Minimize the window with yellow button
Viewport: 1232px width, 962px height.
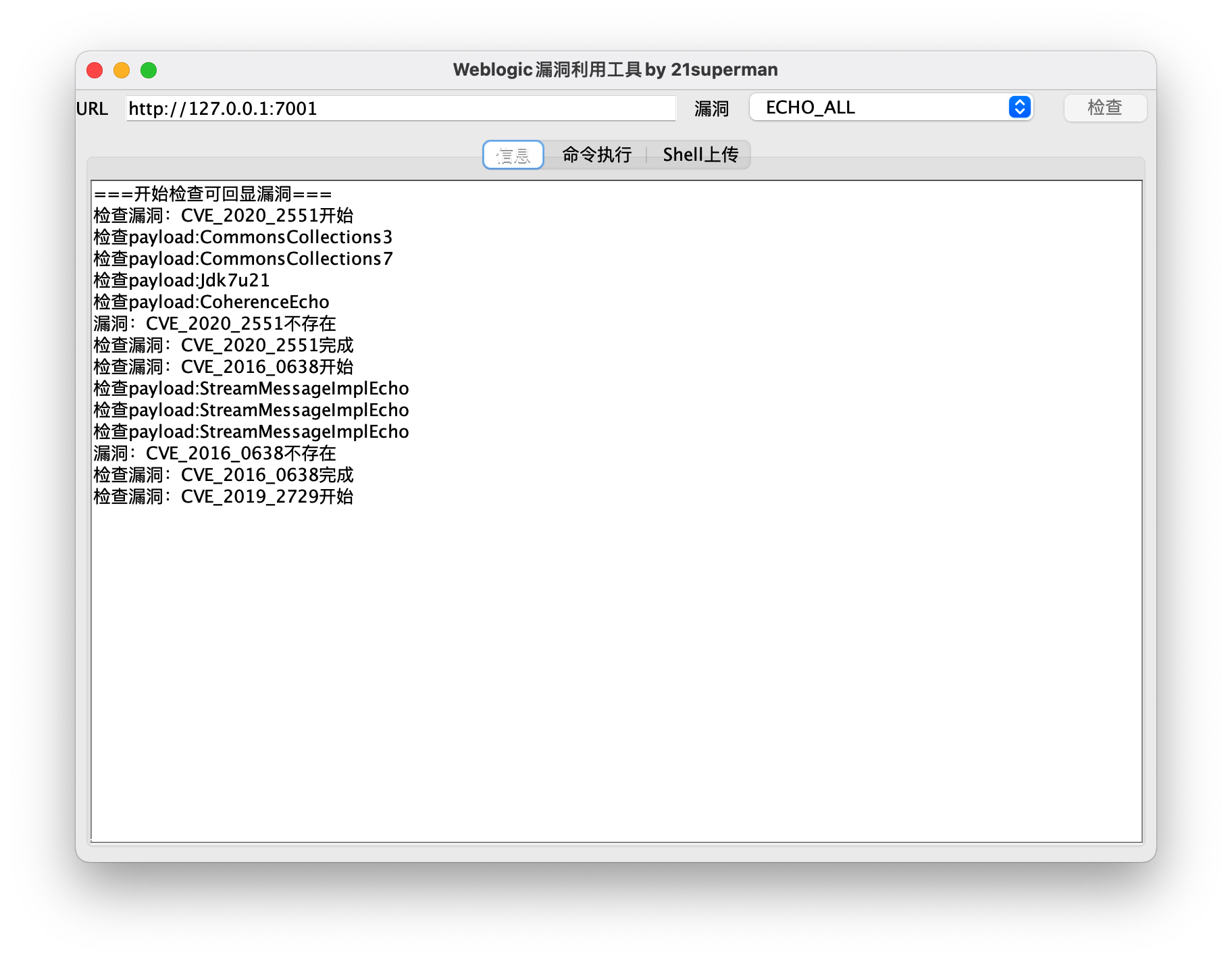pos(122,70)
